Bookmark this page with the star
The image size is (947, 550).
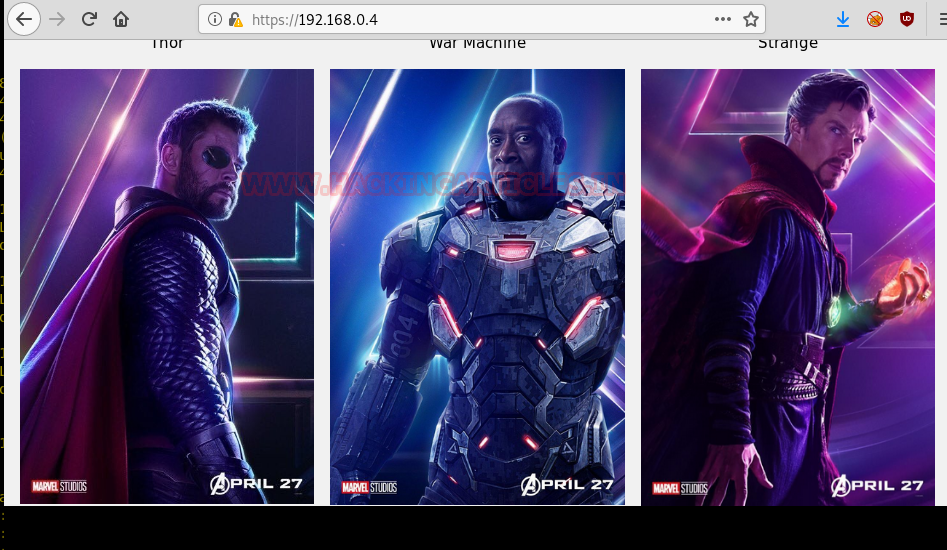(751, 19)
